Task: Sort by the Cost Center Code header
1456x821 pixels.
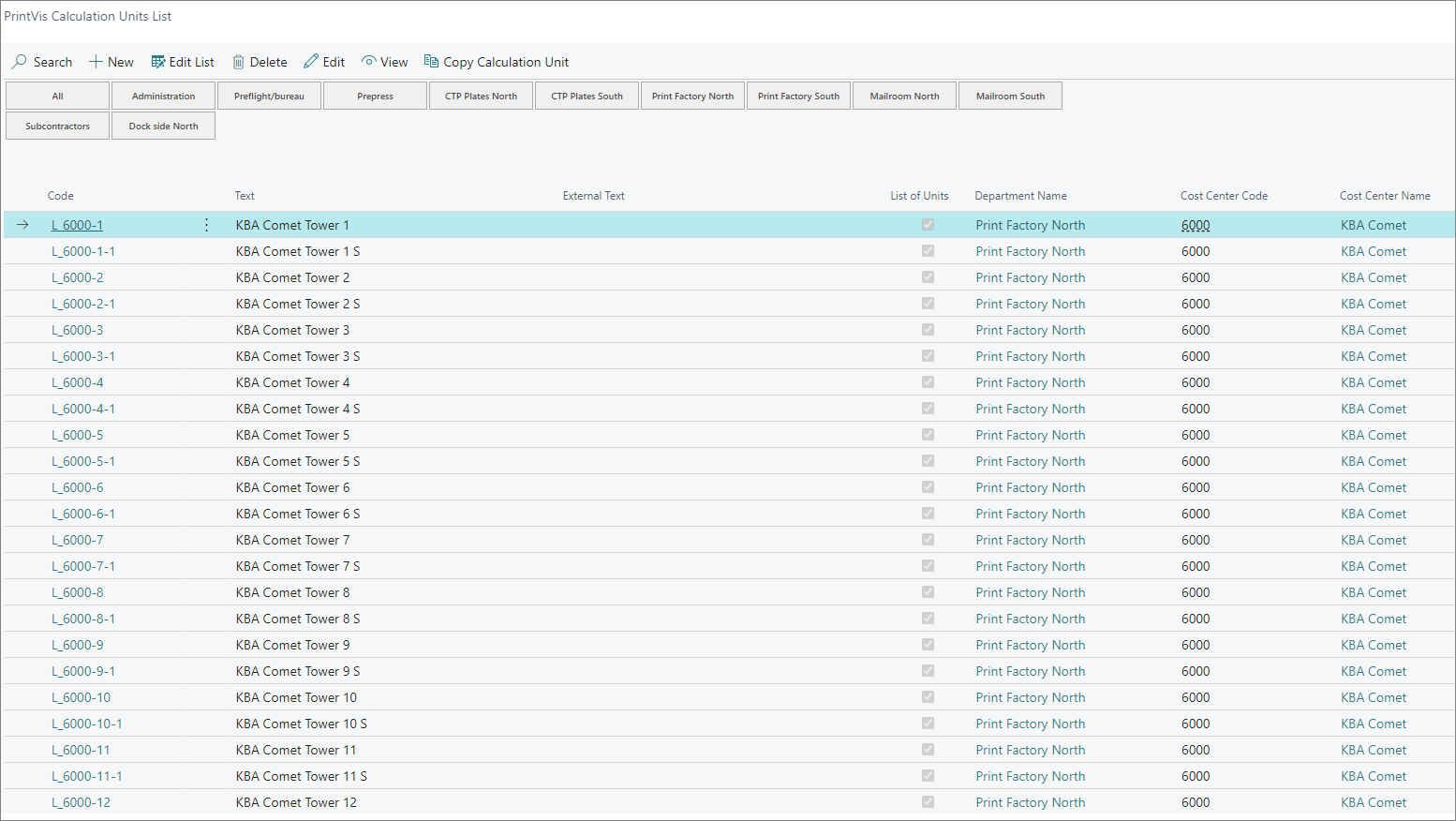Action: (x=1224, y=196)
